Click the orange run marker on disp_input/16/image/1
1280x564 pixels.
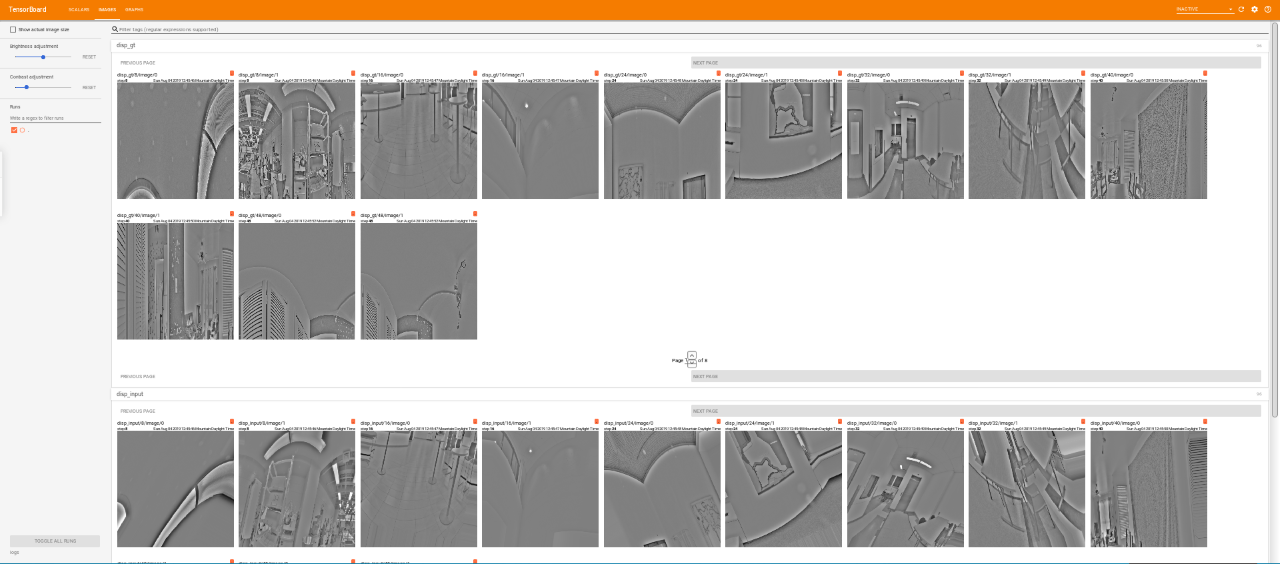[597, 422]
